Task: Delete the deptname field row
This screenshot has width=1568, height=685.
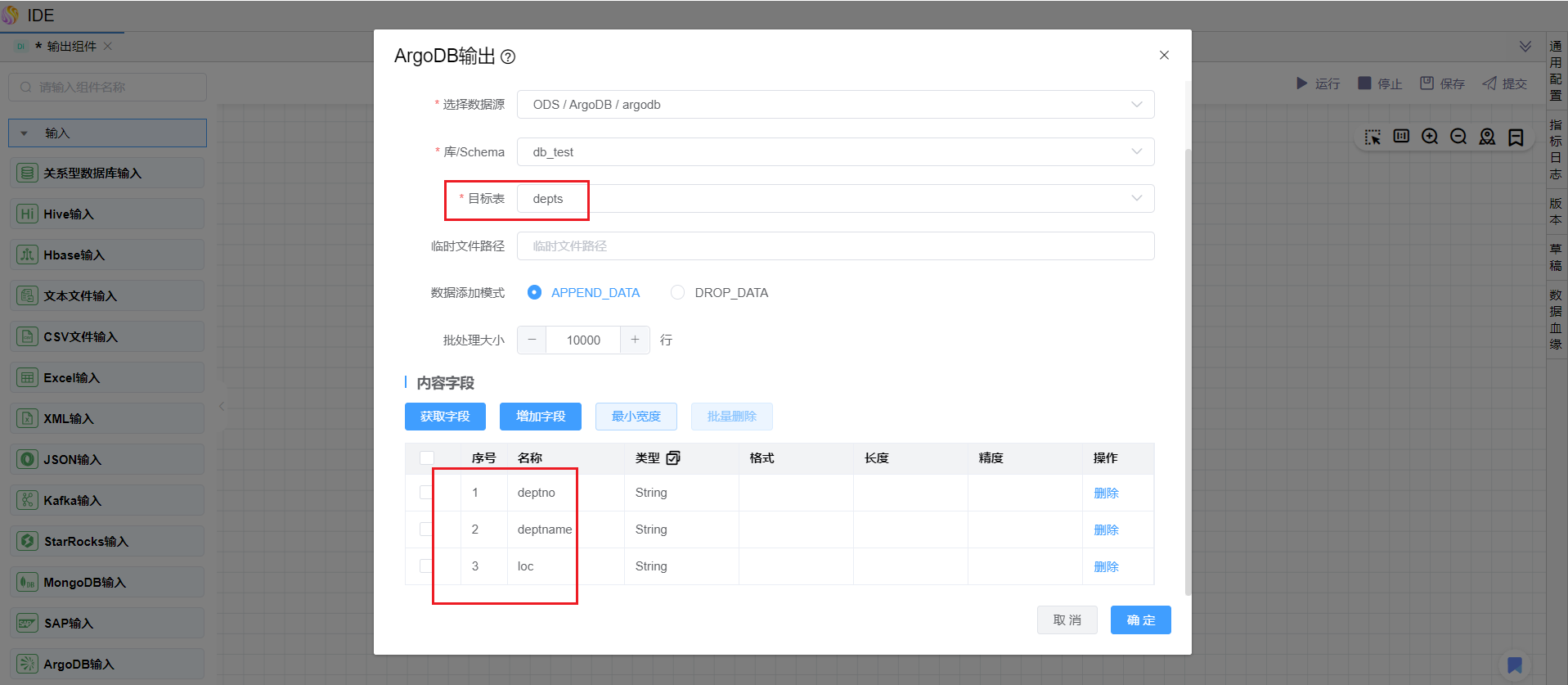Action: click(1106, 530)
